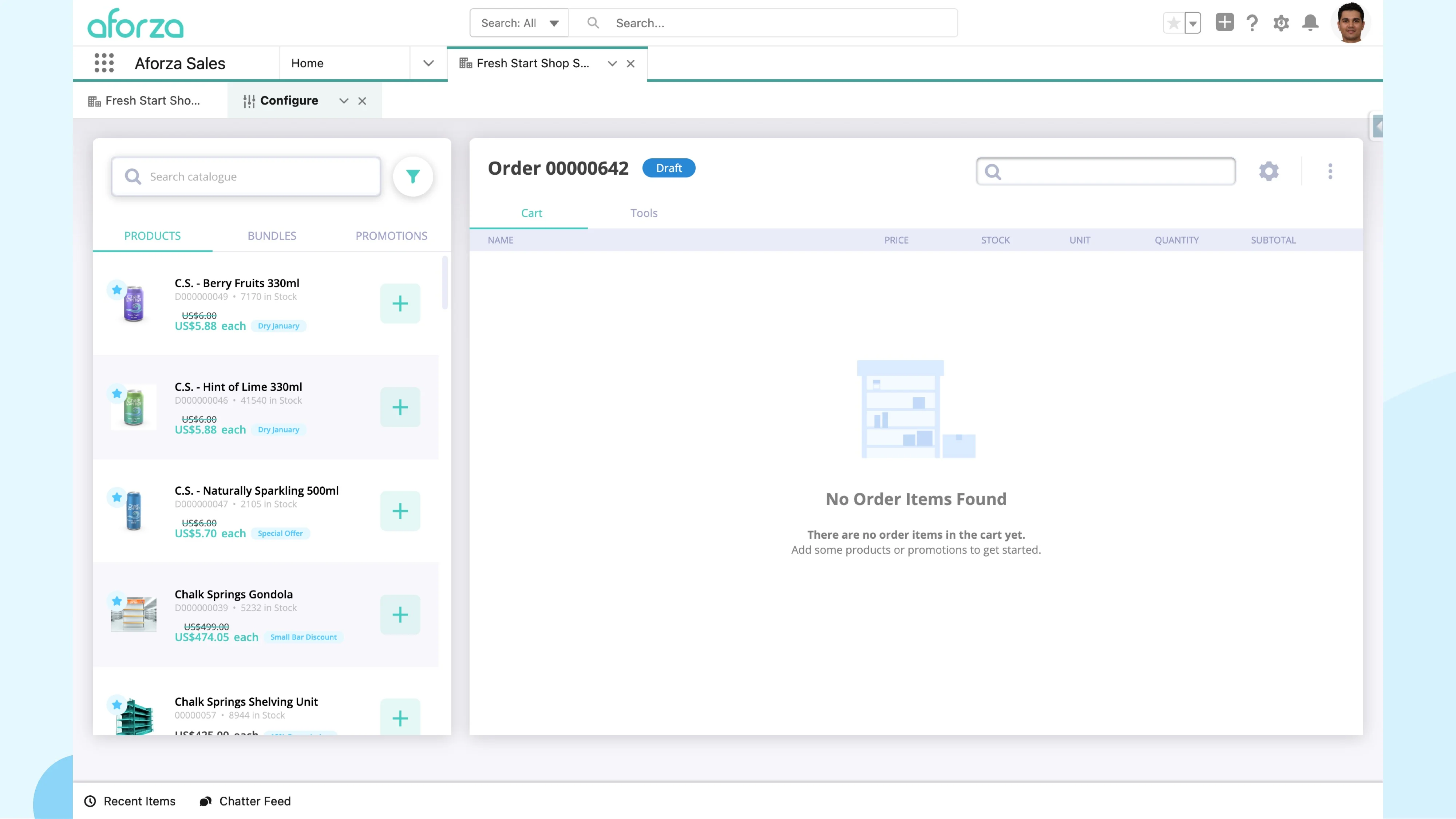Open the Naturally Sparkling 500ml product thumbnail
This screenshot has height=819, width=1456.
(134, 511)
